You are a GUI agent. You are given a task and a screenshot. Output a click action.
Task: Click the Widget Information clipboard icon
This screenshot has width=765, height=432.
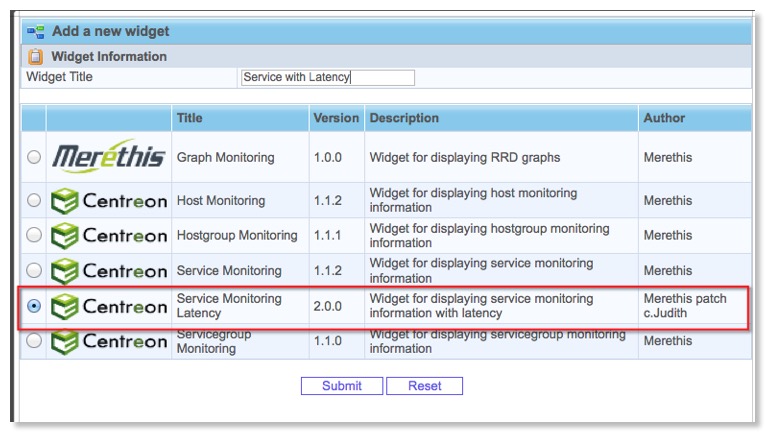pyautogui.click(x=36, y=57)
